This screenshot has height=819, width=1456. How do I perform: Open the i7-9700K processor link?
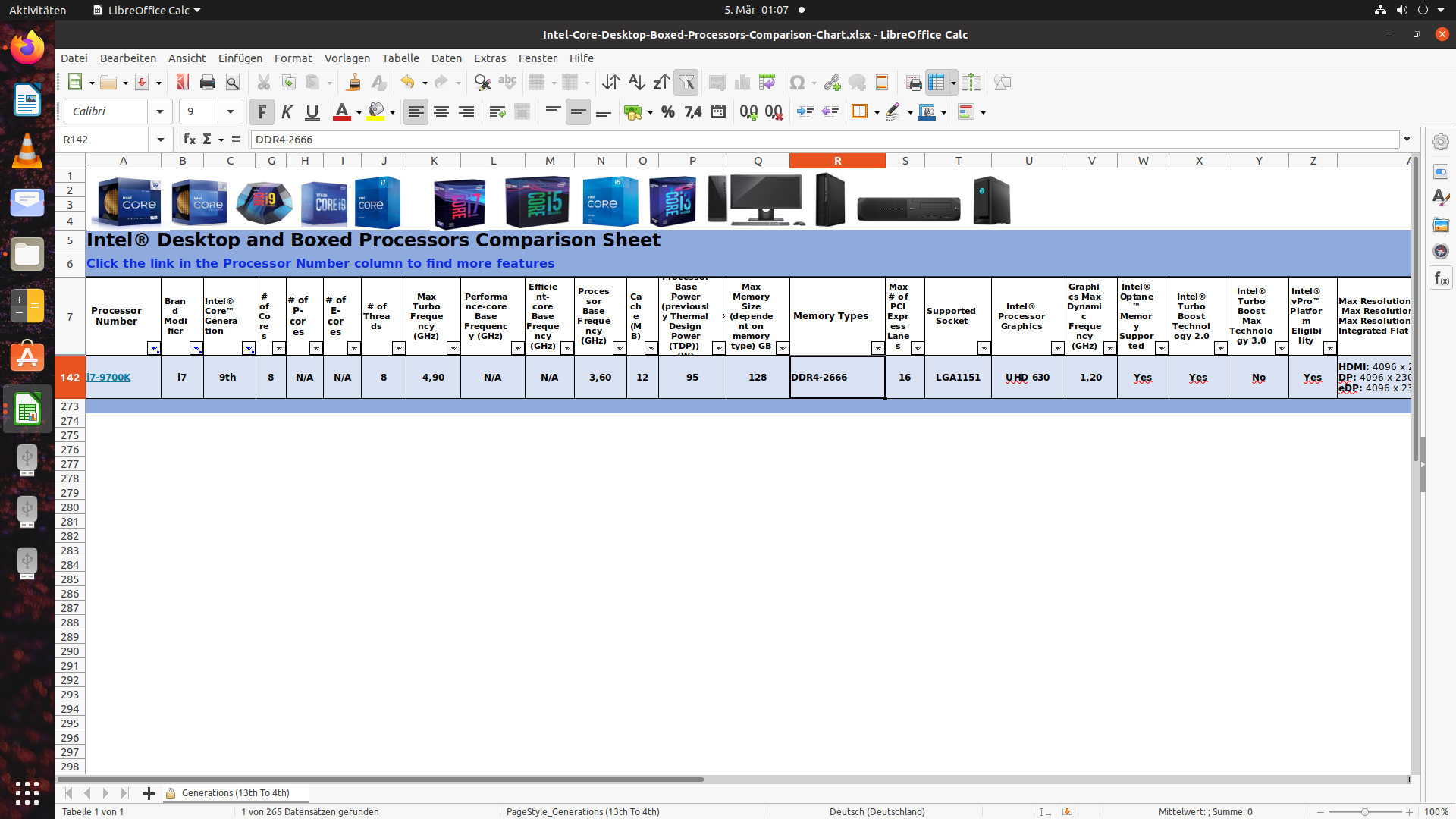pyautogui.click(x=108, y=378)
